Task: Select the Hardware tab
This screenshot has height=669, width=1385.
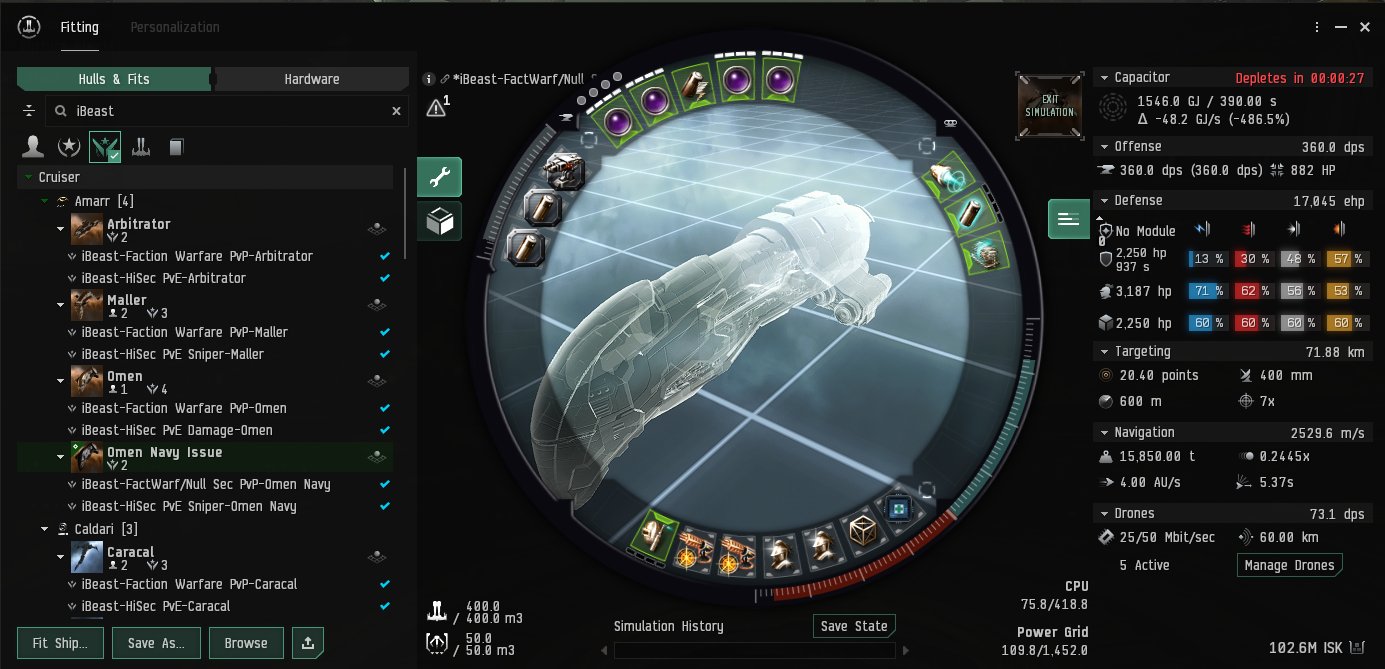Action: click(312, 79)
